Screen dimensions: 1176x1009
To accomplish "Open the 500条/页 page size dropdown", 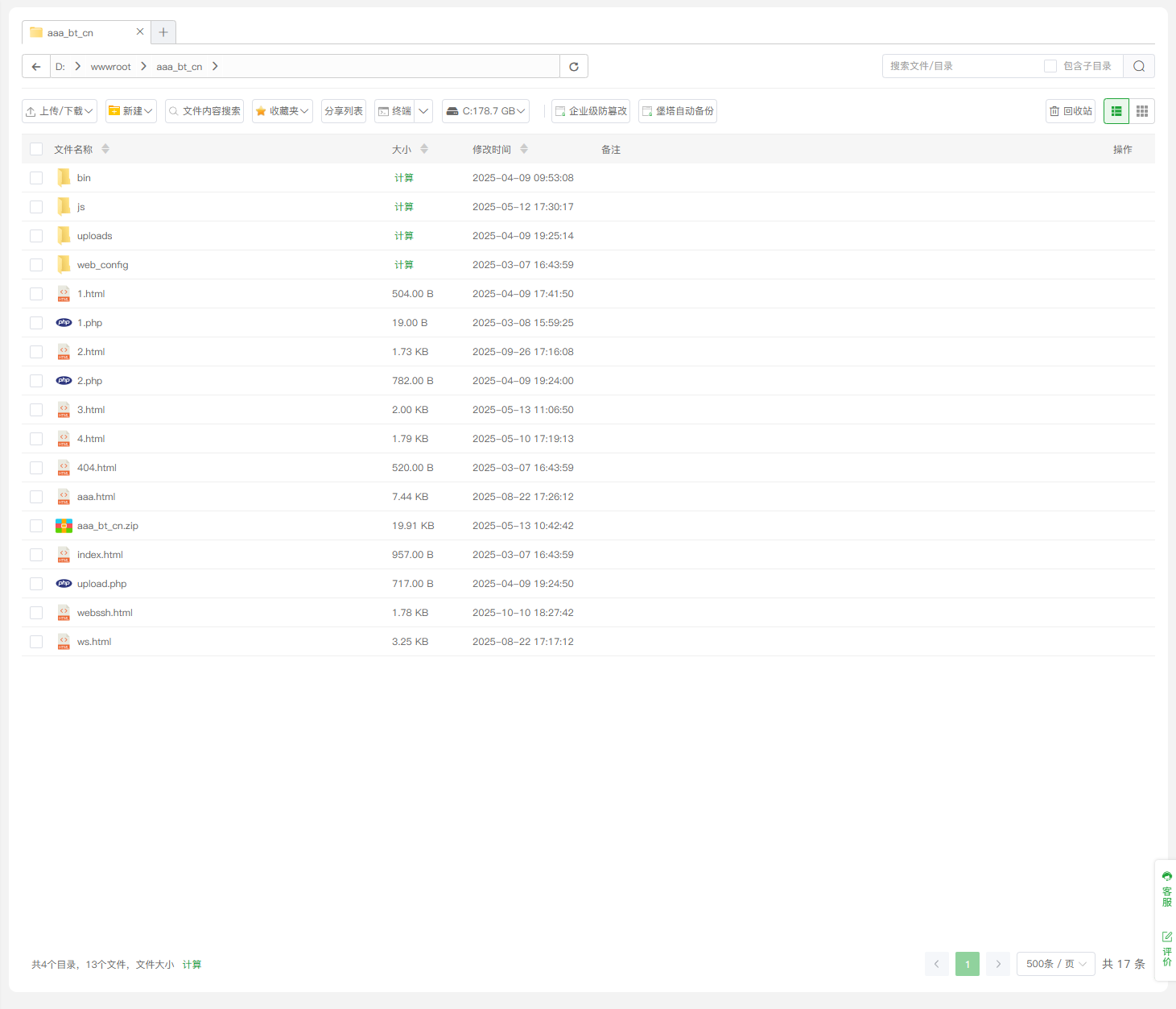I will [1055, 964].
